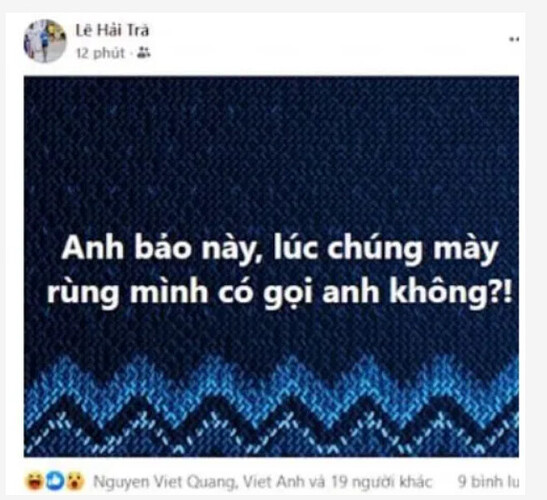Click the Like thumbs-up reaction icon
This screenshot has width=547, height=500.
pyautogui.click(x=55, y=481)
